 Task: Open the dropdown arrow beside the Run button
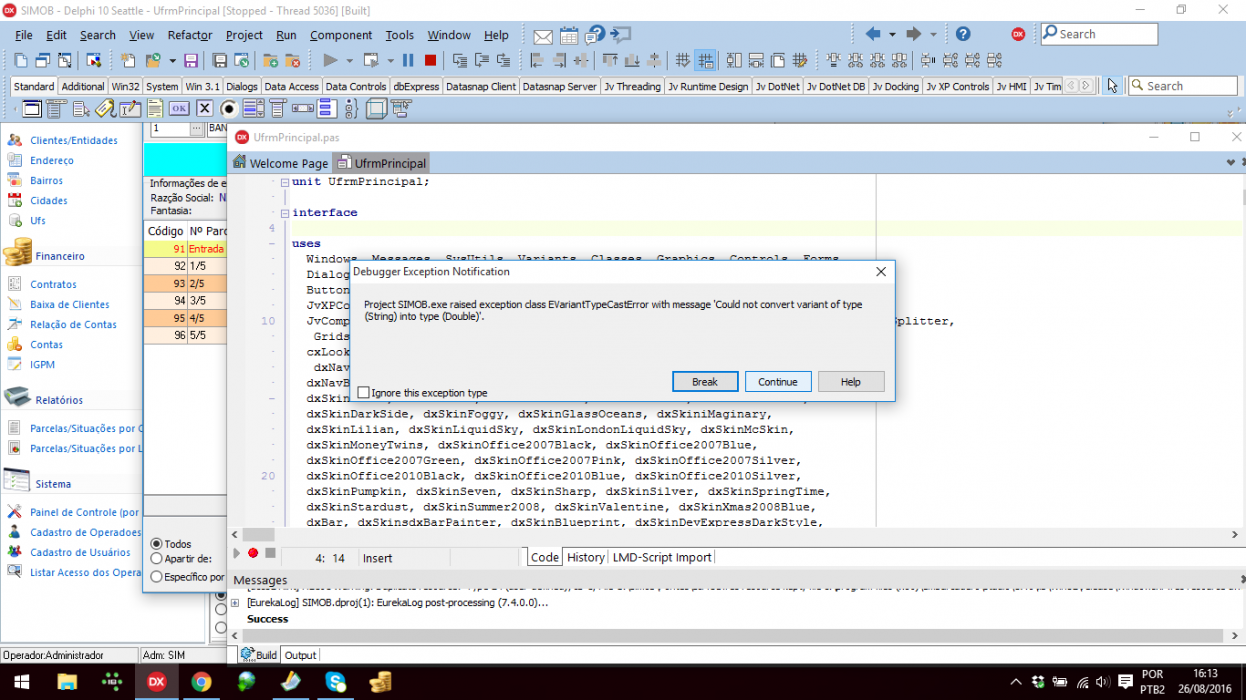coord(349,61)
